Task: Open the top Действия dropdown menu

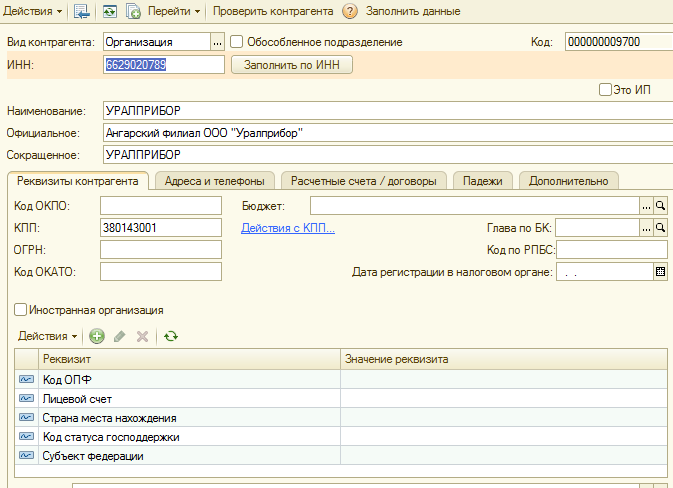Action: (33, 11)
